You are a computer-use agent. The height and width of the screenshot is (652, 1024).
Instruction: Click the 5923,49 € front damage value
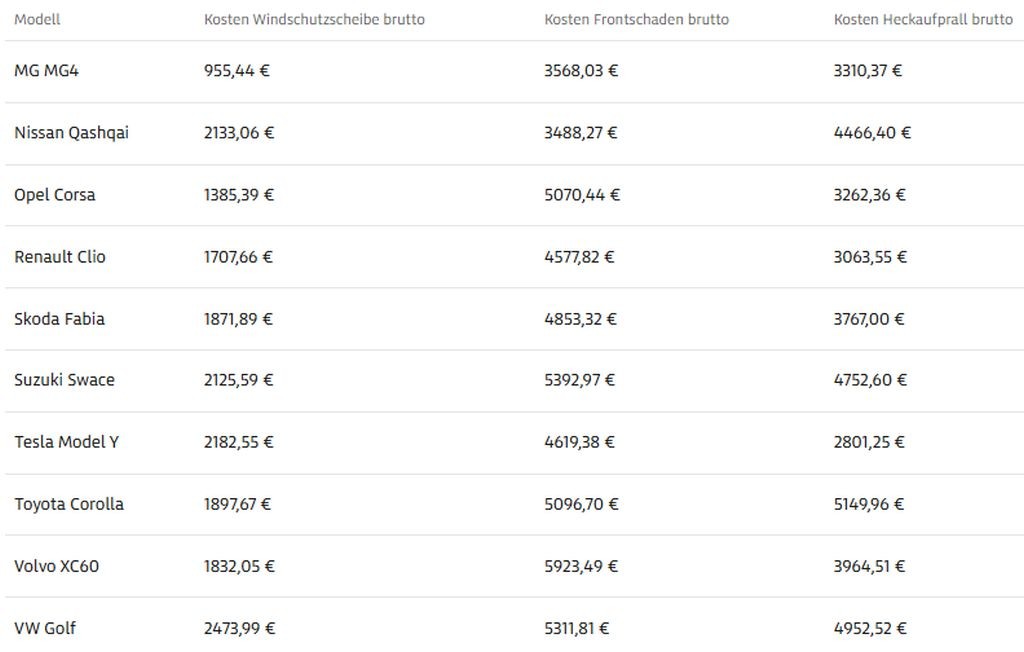(x=581, y=566)
